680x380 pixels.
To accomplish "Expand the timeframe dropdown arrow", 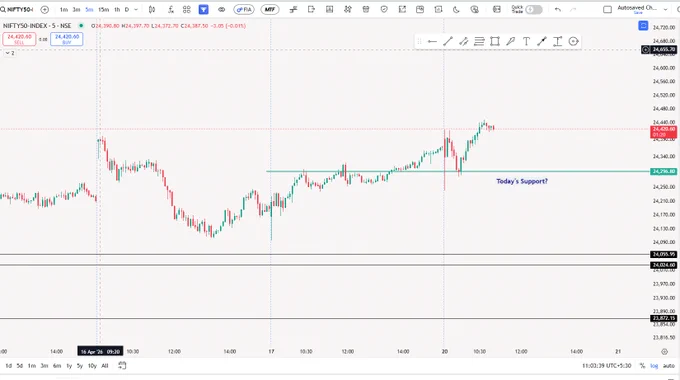I will click(136, 10).
